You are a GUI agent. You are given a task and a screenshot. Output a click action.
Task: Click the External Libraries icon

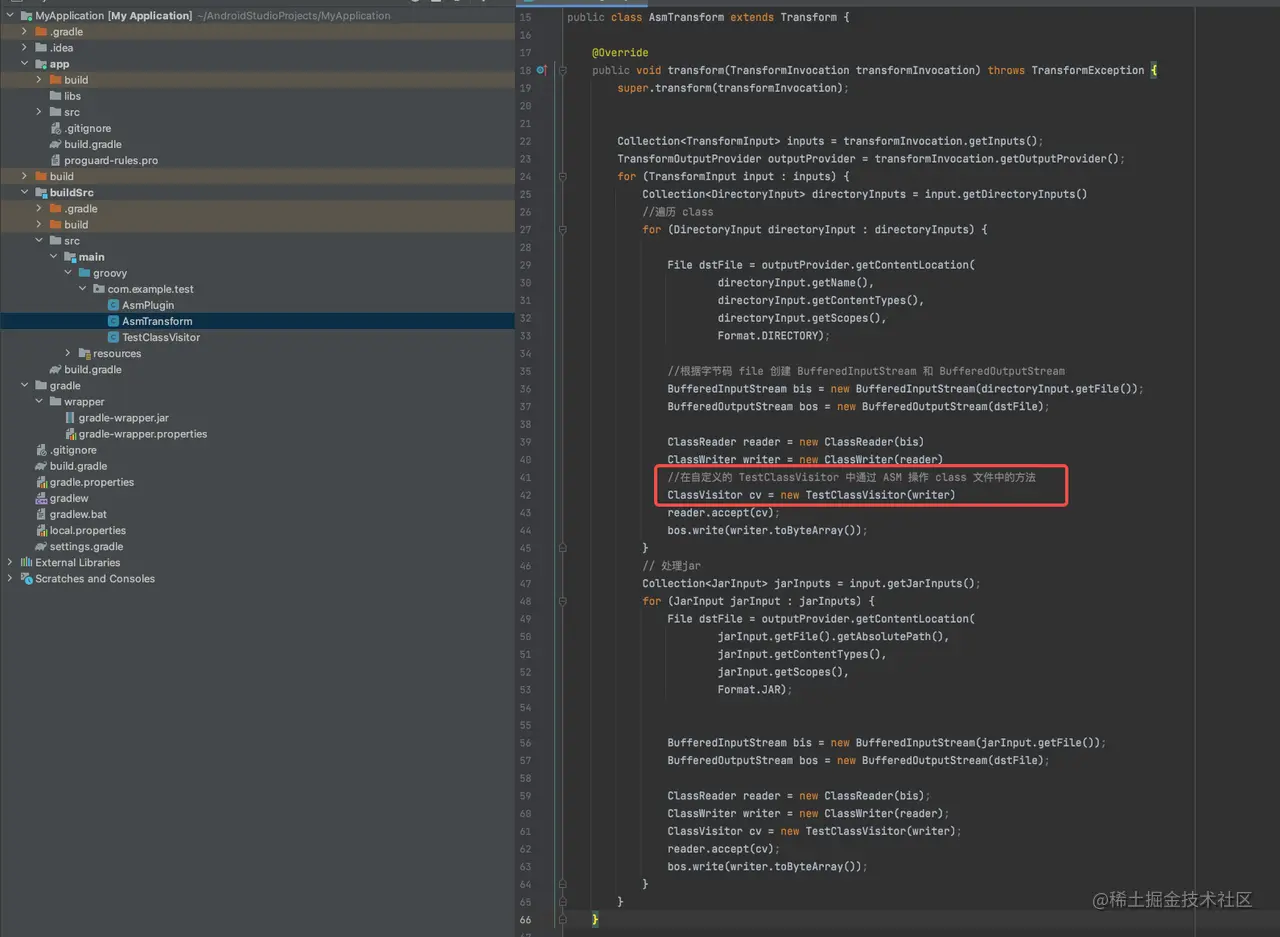pyautogui.click(x=27, y=562)
